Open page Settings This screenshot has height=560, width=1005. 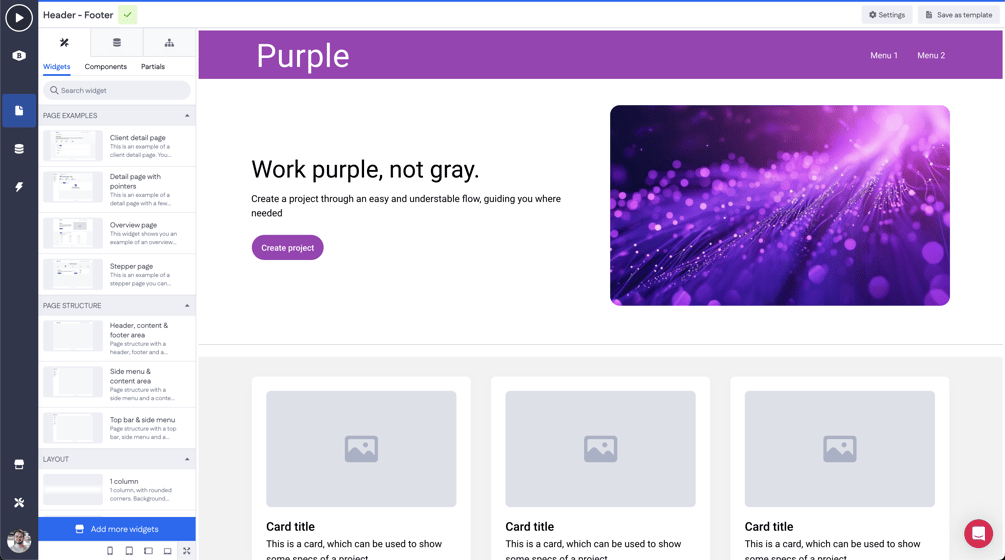click(x=886, y=15)
